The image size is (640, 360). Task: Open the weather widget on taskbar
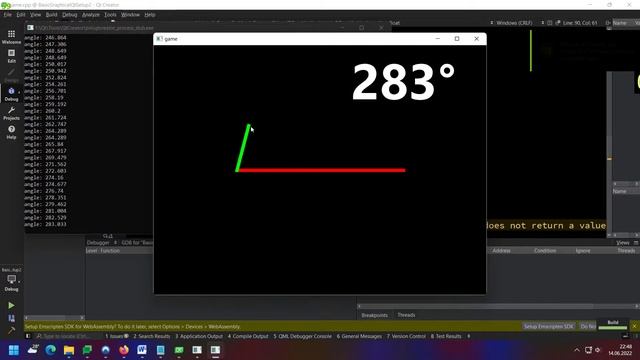[x=32, y=350]
